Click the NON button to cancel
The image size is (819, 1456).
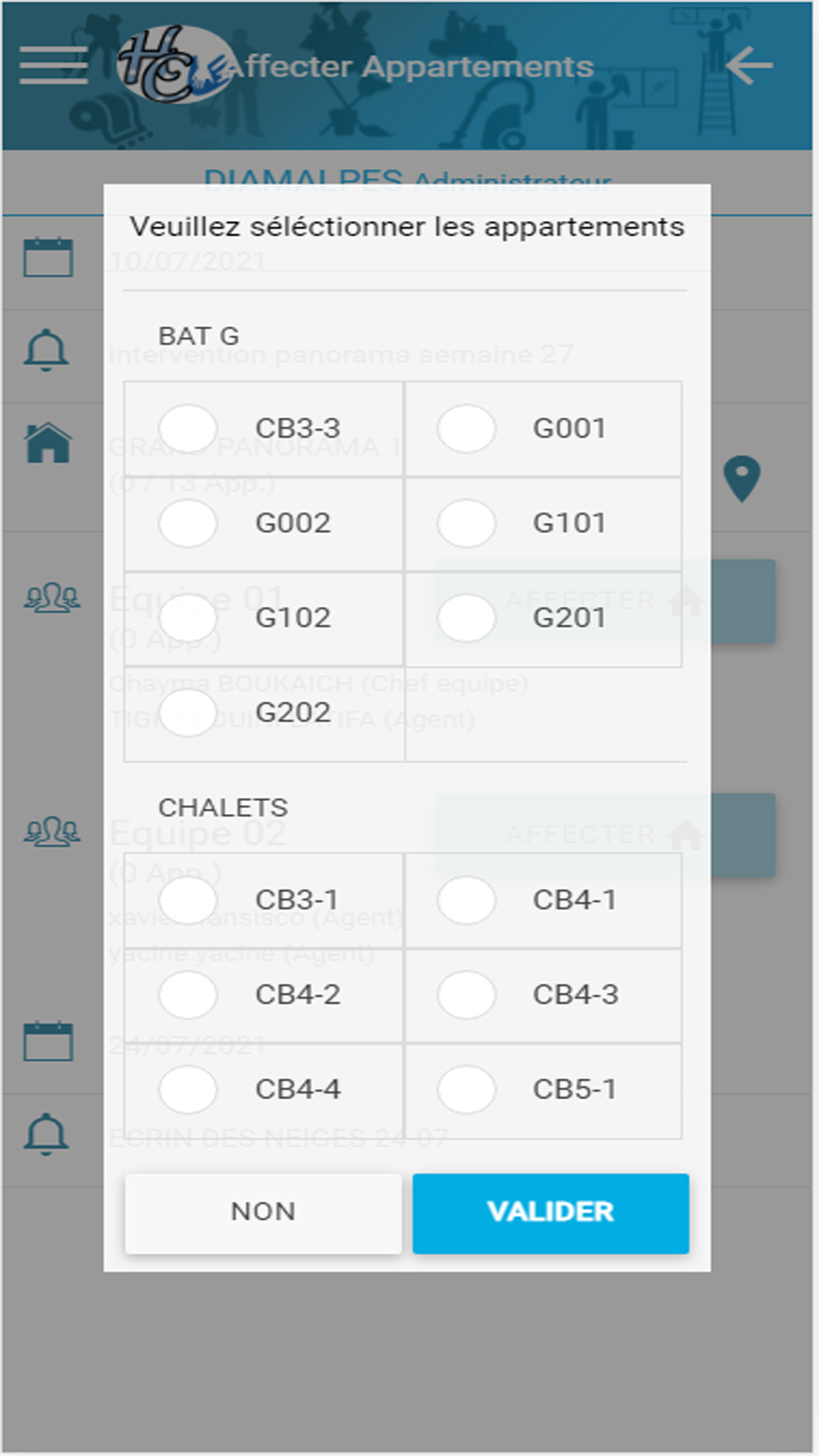(263, 1213)
